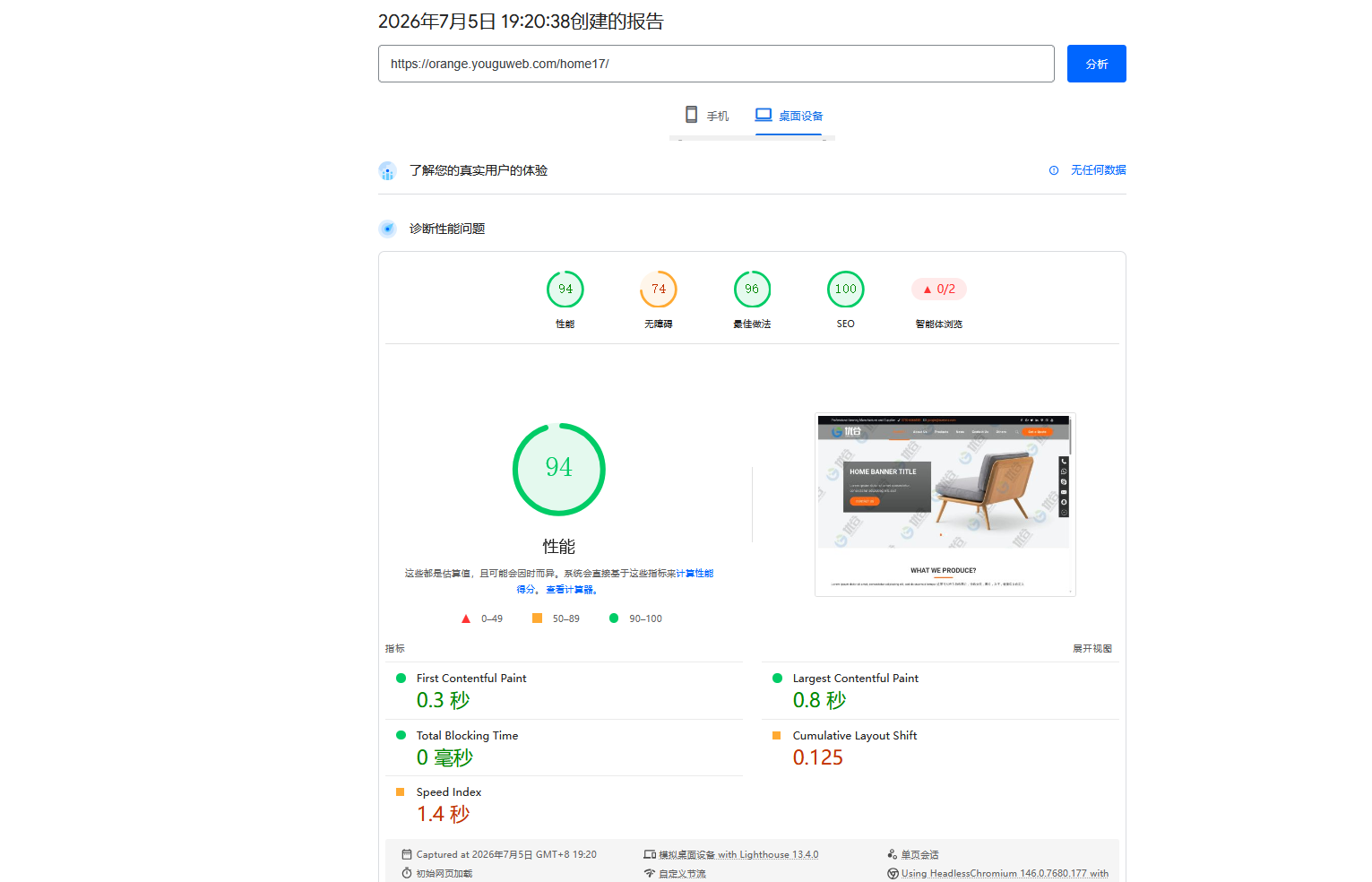Click the 0.3 秒 FCP value
This screenshot has width=1372, height=882.
(444, 700)
